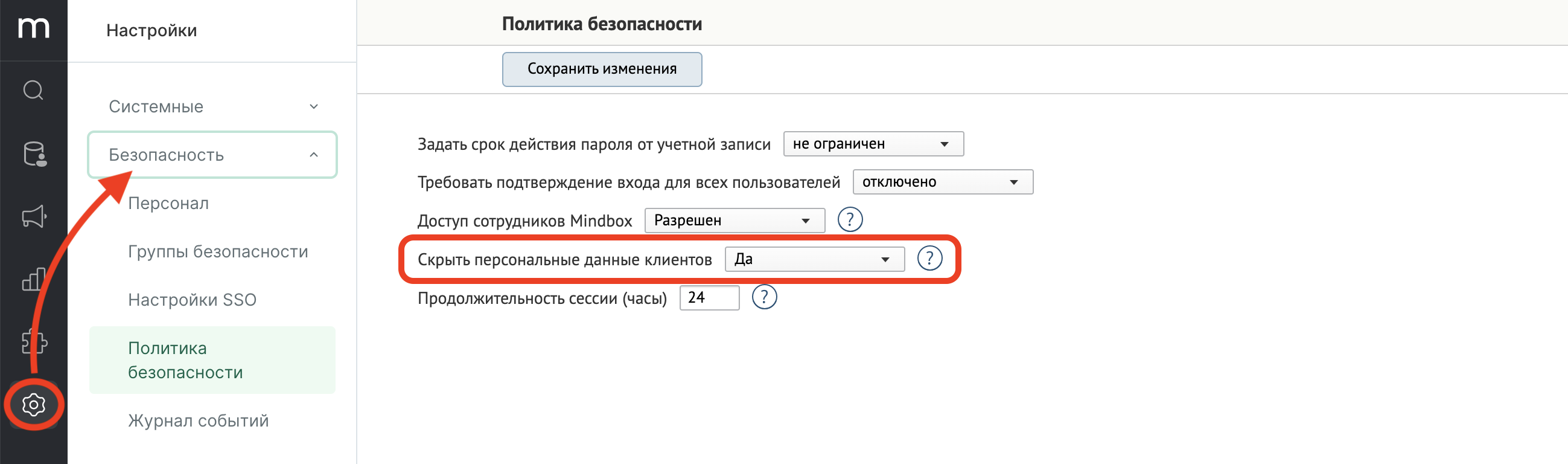This screenshot has height=464, width=1568.
Task: Go to Настройки SSO menu item
Action: tap(193, 300)
